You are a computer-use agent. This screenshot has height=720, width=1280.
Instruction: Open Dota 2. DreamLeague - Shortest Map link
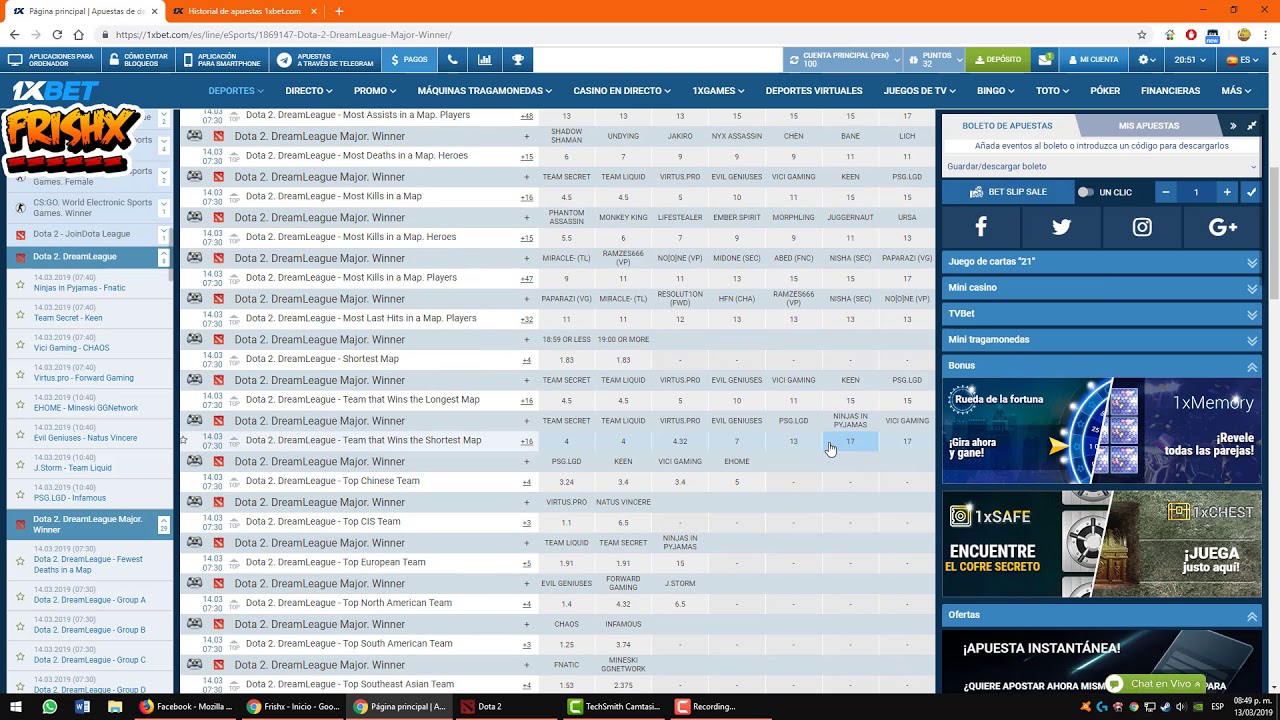click(x=322, y=359)
